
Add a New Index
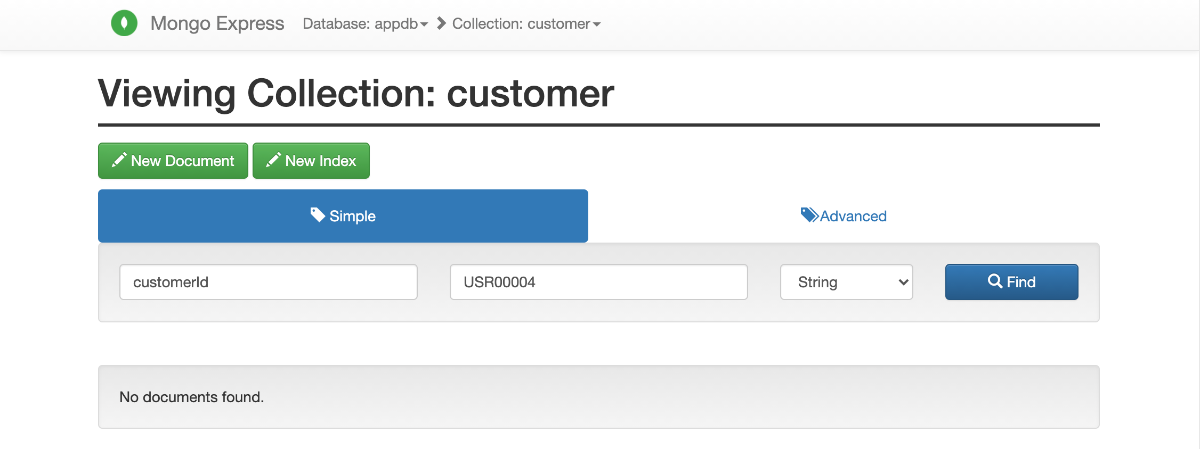click(311, 161)
